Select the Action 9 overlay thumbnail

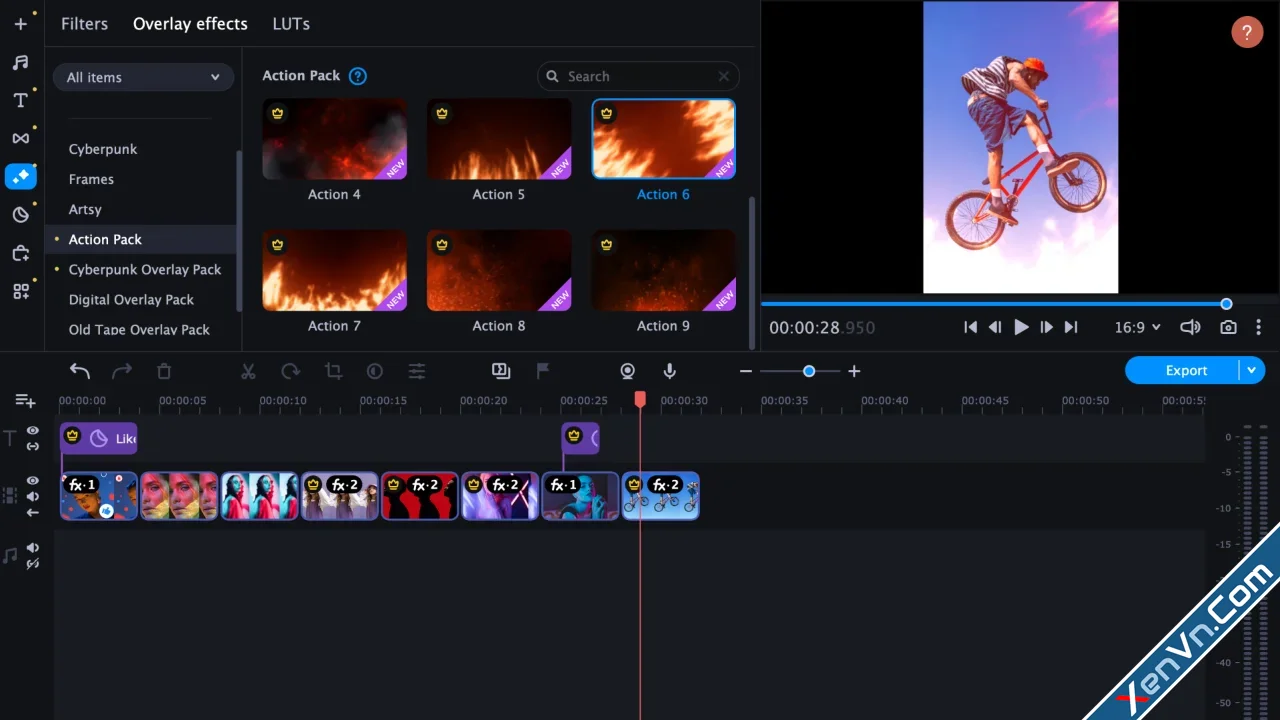(x=663, y=270)
